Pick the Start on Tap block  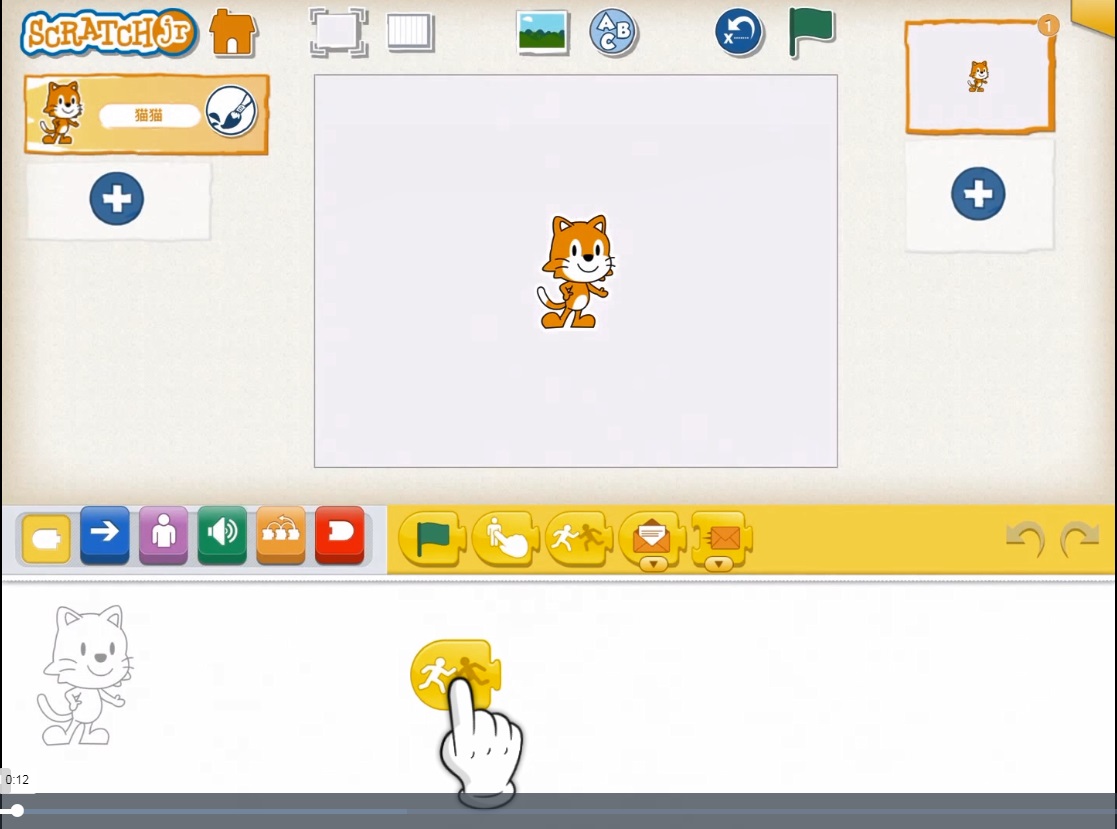(505, 539)
